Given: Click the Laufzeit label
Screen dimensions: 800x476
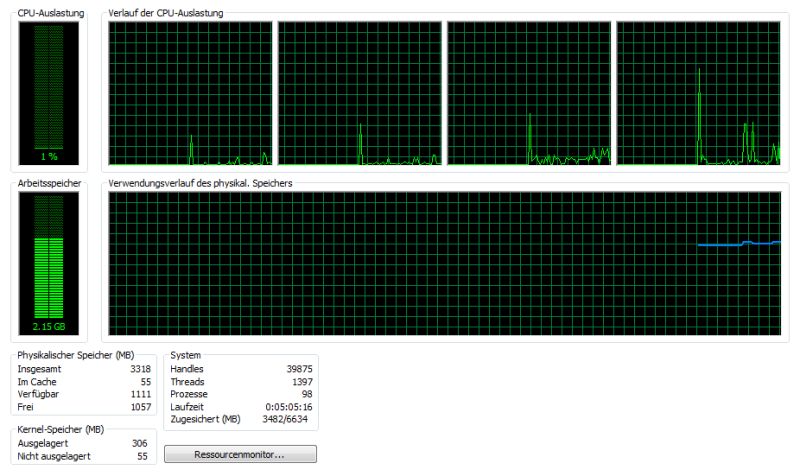Looking at the screenshot, I should 187,407.
